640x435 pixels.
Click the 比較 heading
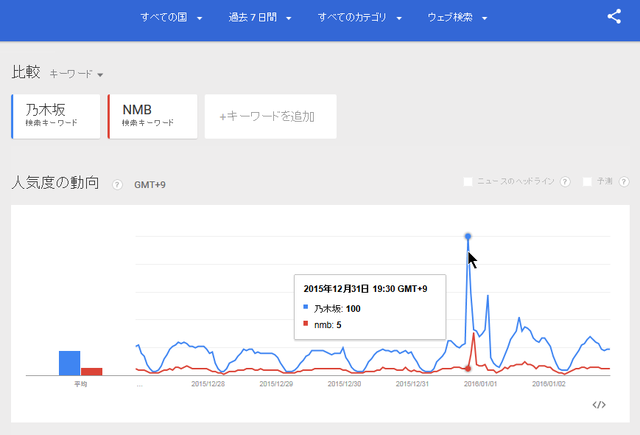tap(26, 72)
